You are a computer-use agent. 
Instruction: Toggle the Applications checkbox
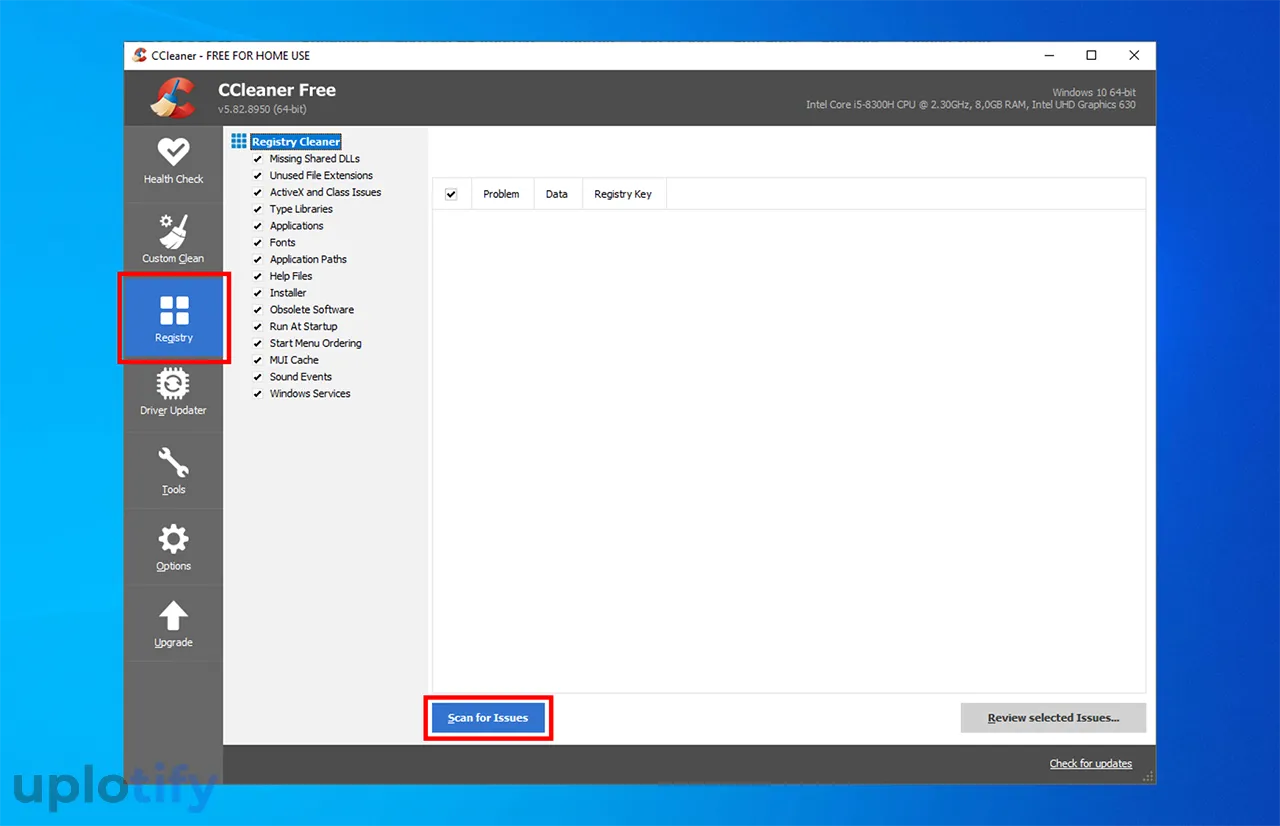coord(257,226)
